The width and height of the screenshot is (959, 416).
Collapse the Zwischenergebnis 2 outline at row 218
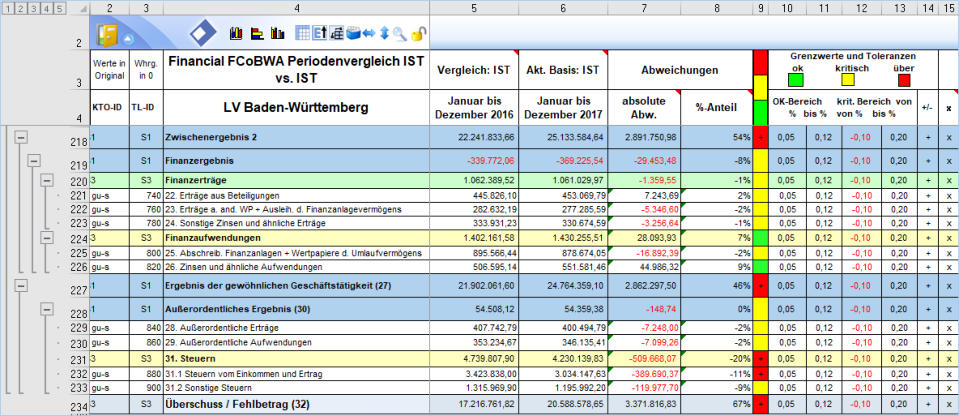tap(20, 136)
